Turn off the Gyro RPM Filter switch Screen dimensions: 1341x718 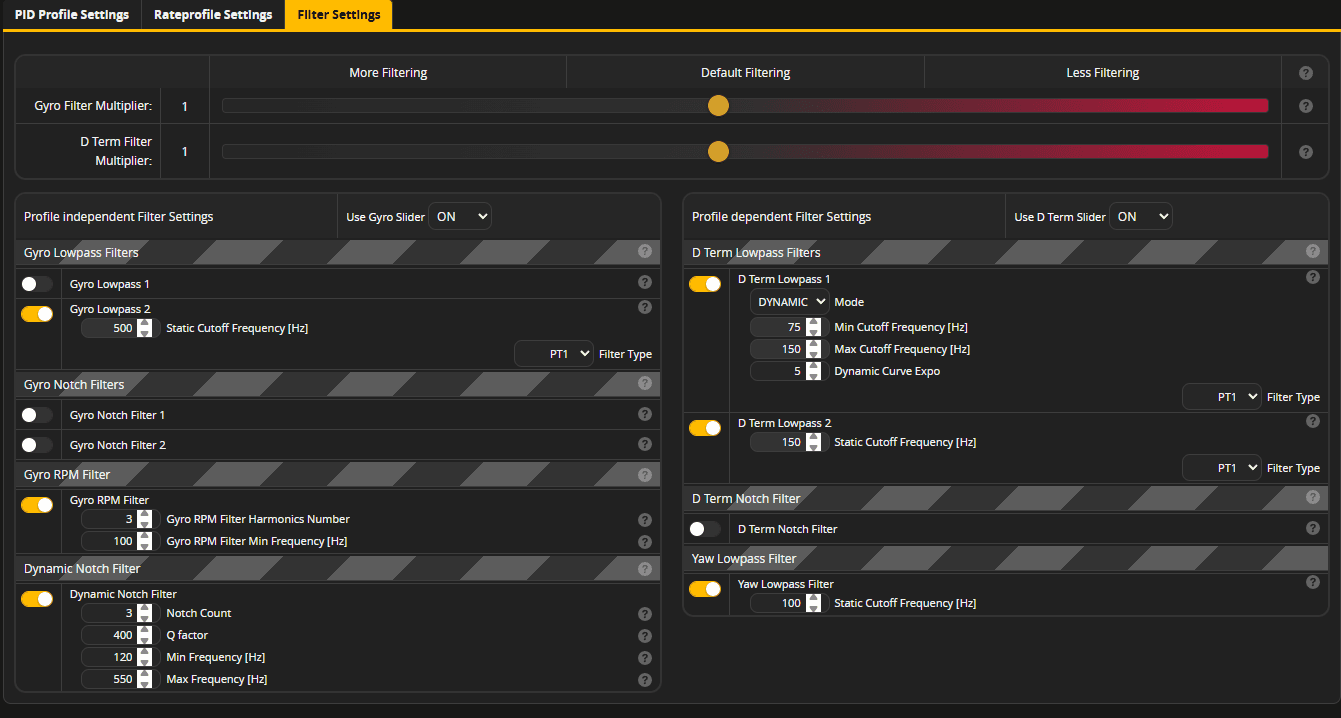tap(37, 505)
